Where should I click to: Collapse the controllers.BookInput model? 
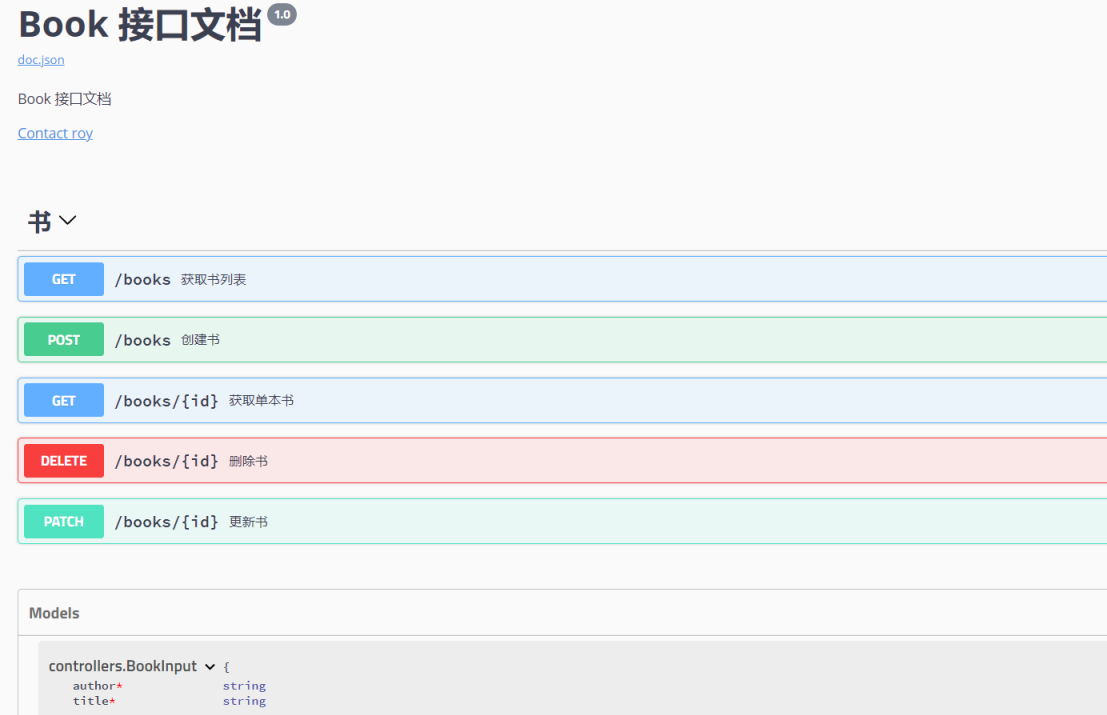pyautogui.click(x=211, y=666)
